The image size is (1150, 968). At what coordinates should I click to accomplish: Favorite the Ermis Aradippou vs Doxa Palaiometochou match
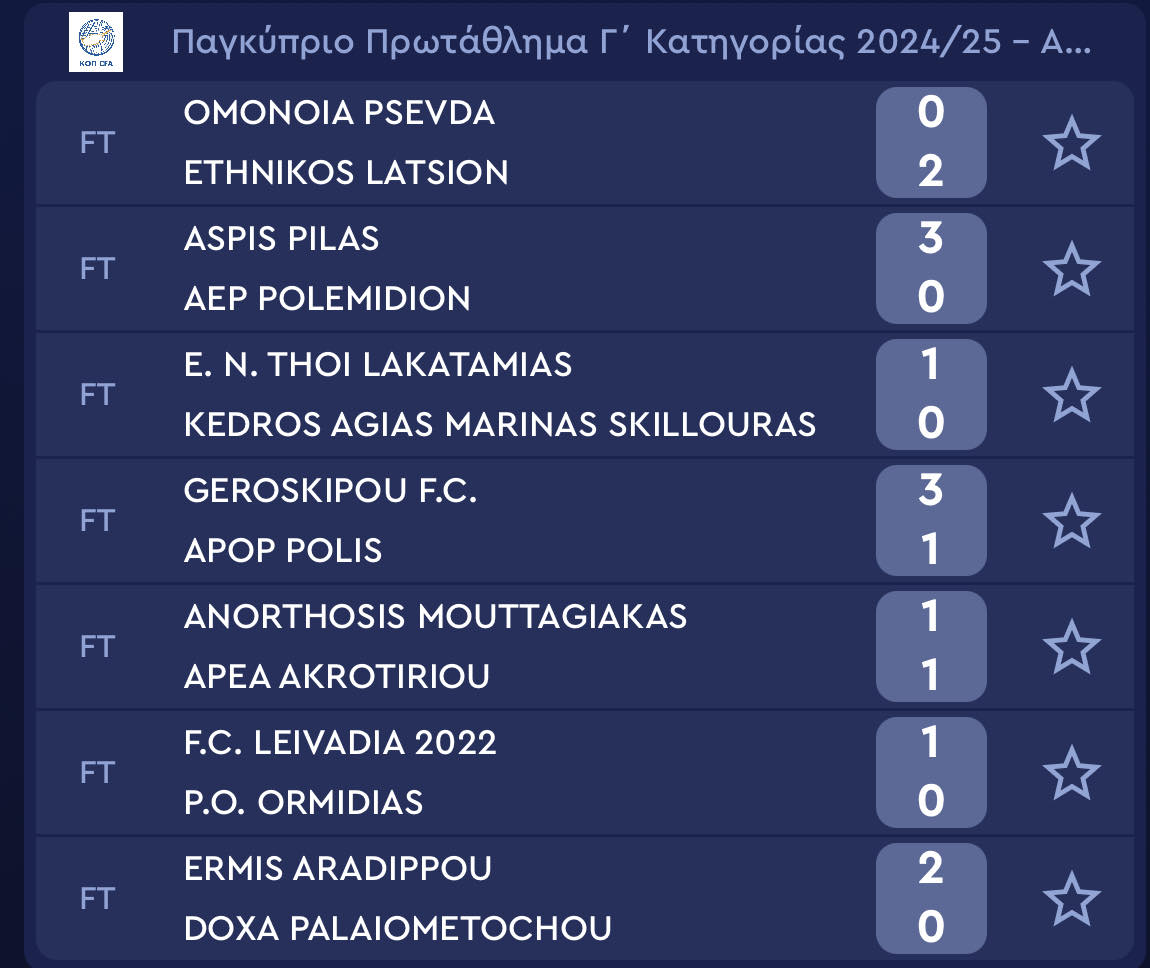point(1072,899)
